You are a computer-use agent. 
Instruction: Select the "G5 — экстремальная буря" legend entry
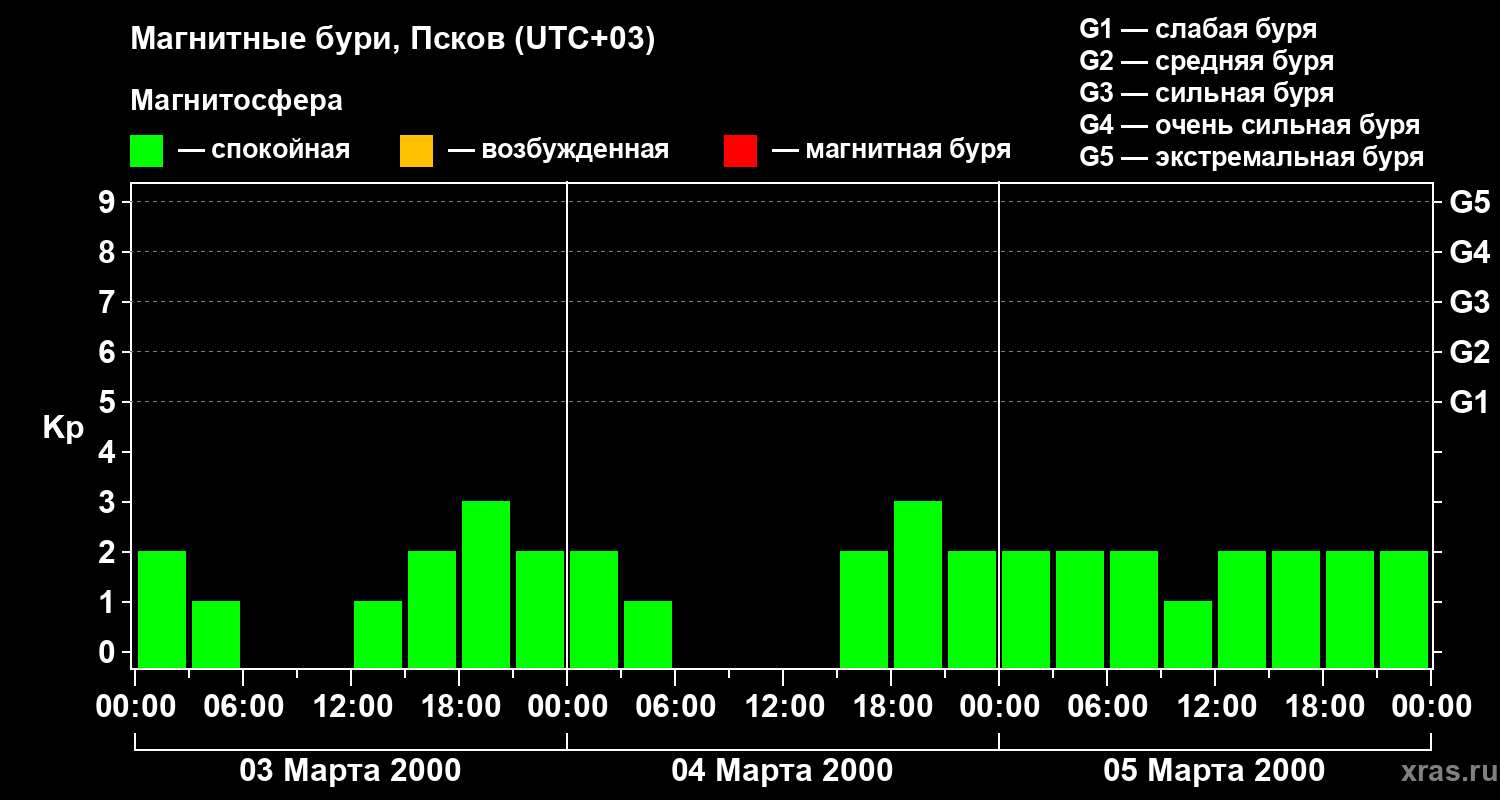tap(1251, 157)
